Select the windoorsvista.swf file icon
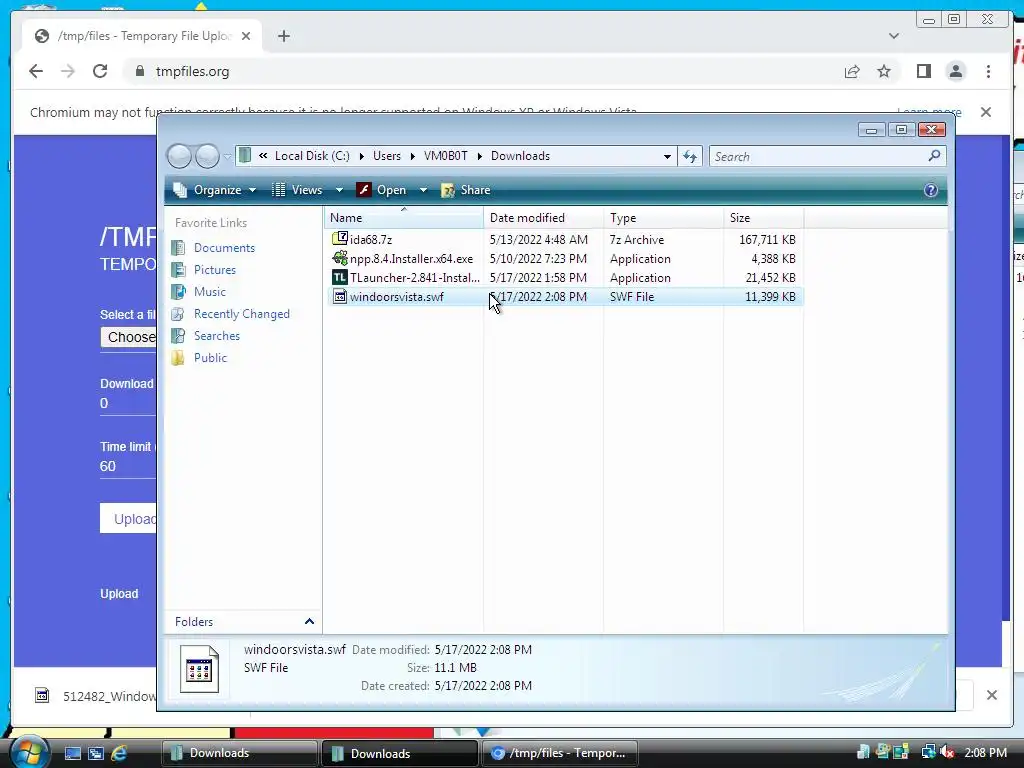Image resolution: width=1024 pixels, height=768 pixels. click(x=340, y=296)
